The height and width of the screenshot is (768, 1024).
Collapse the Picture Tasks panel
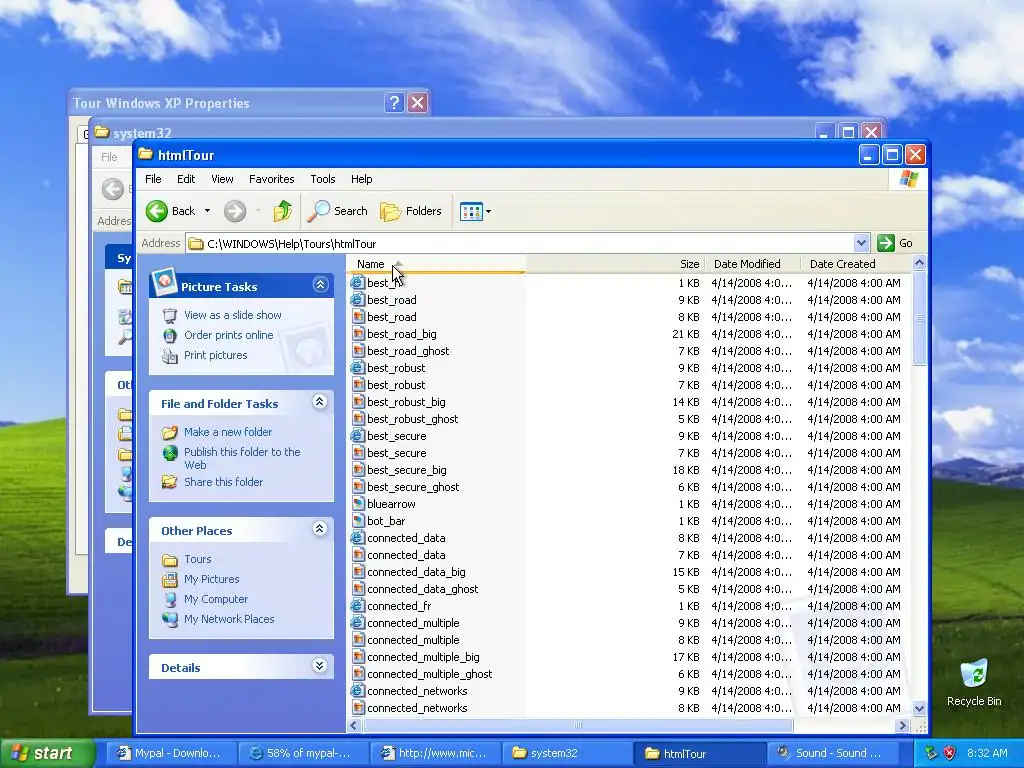[x=320, y=285]
